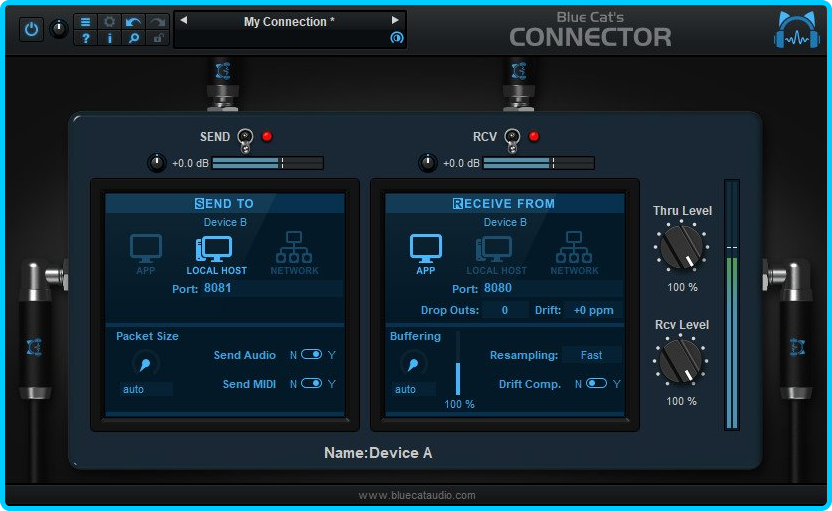
Task: Open the Resampling Fast dropdown
Action: coord(591,355)
